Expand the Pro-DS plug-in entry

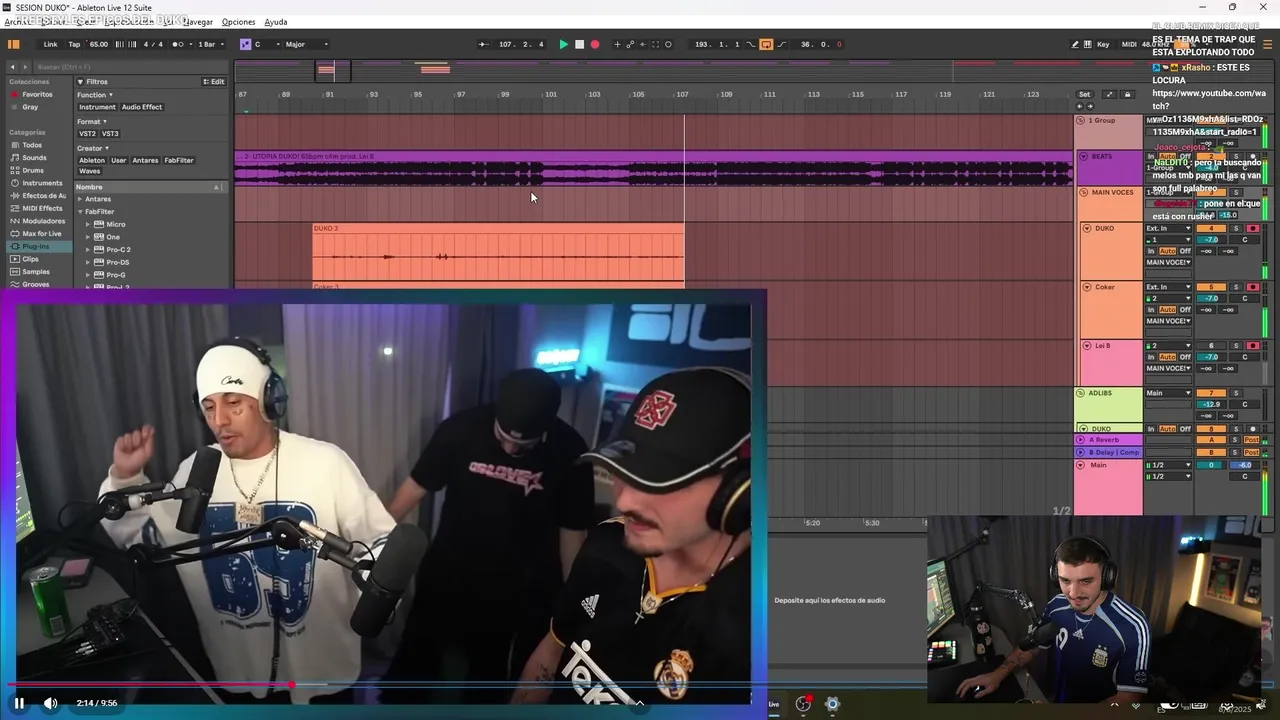point(88,262)
